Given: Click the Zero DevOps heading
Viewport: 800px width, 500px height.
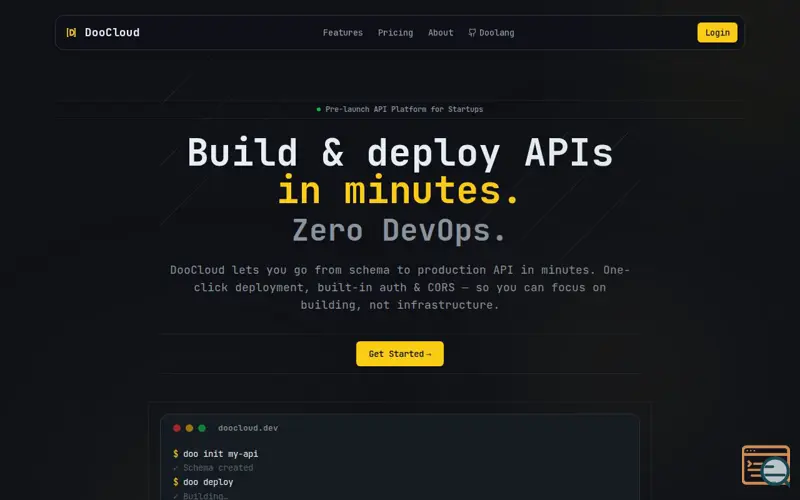Looking at the screenshot, I should coord(399,231).
